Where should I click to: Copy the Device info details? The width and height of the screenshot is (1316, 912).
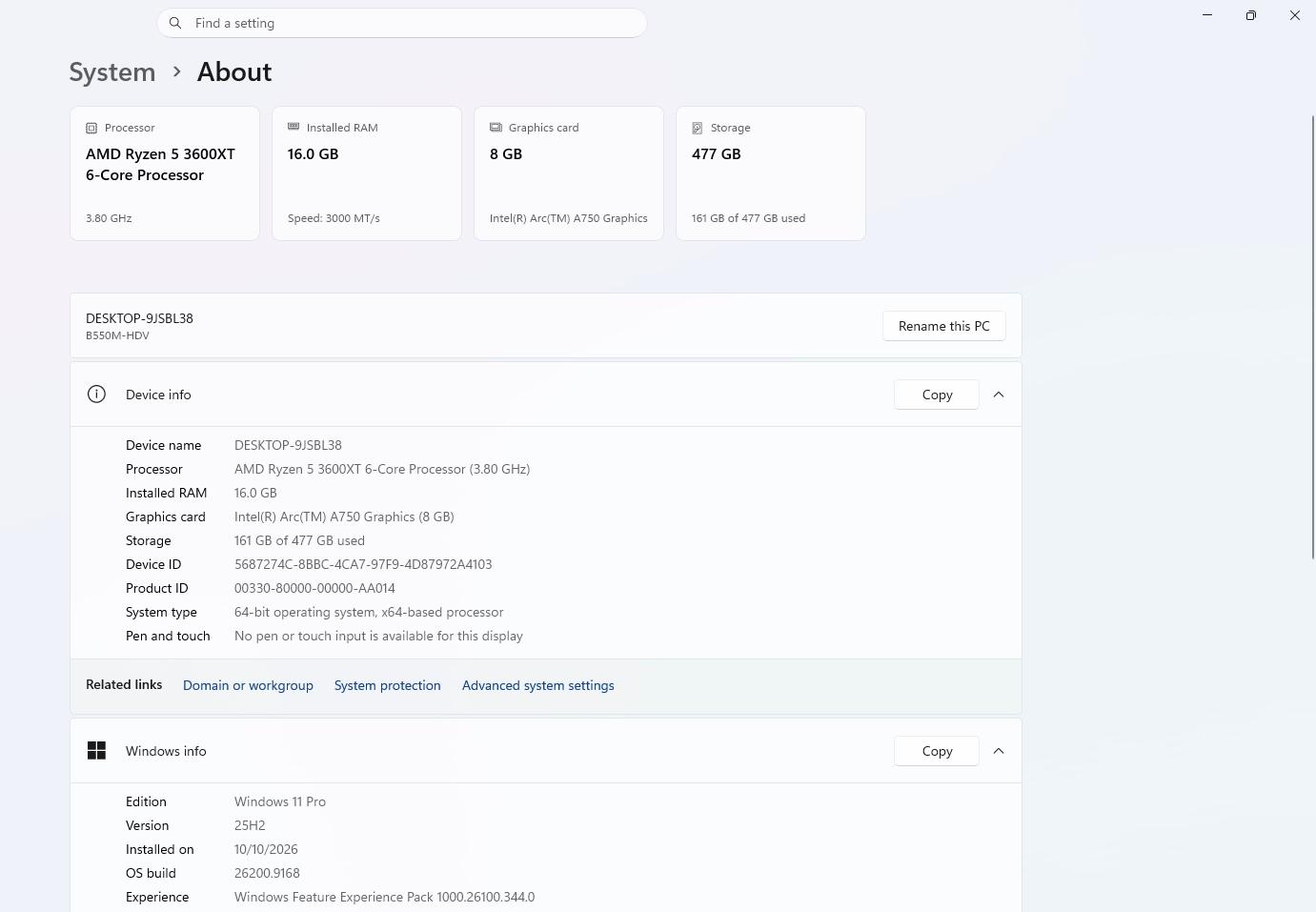coord(937,395)
